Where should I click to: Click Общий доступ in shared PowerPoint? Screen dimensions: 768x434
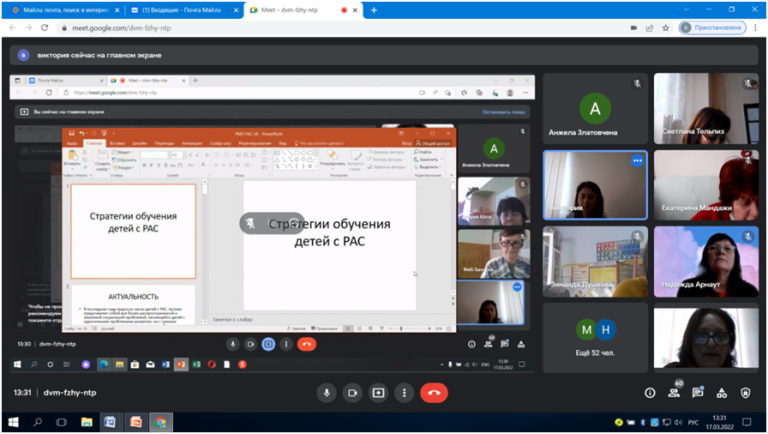(x=433, y=143)
